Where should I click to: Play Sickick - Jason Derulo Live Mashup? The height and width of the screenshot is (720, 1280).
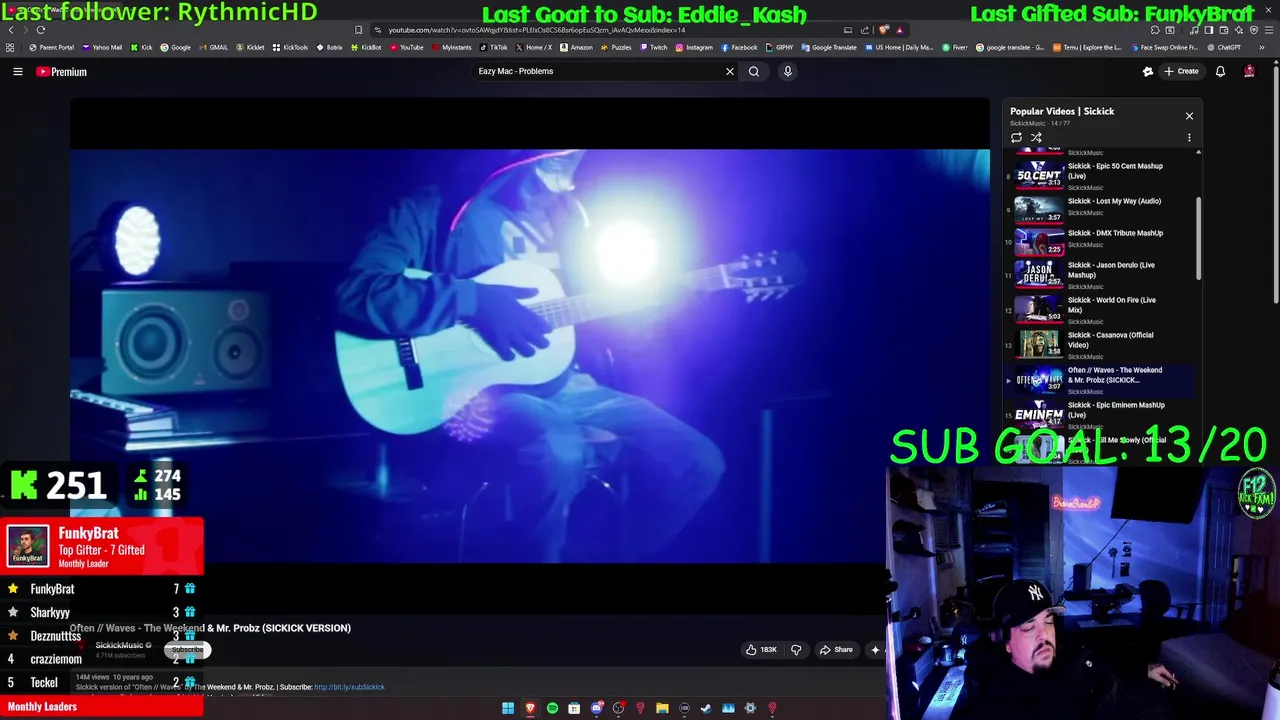[x=1100, y=274]
